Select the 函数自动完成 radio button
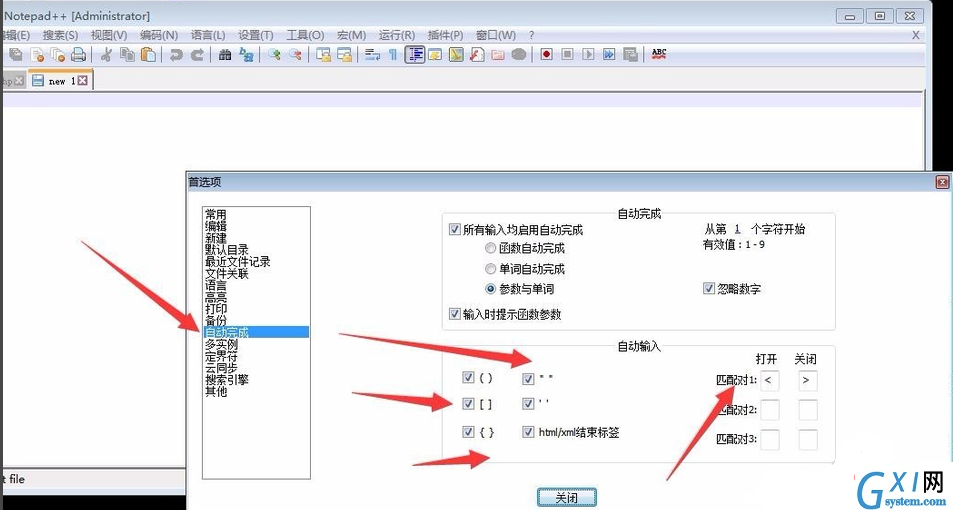The width and height of the screenshot is (953, 510). [x=490, y=248]
